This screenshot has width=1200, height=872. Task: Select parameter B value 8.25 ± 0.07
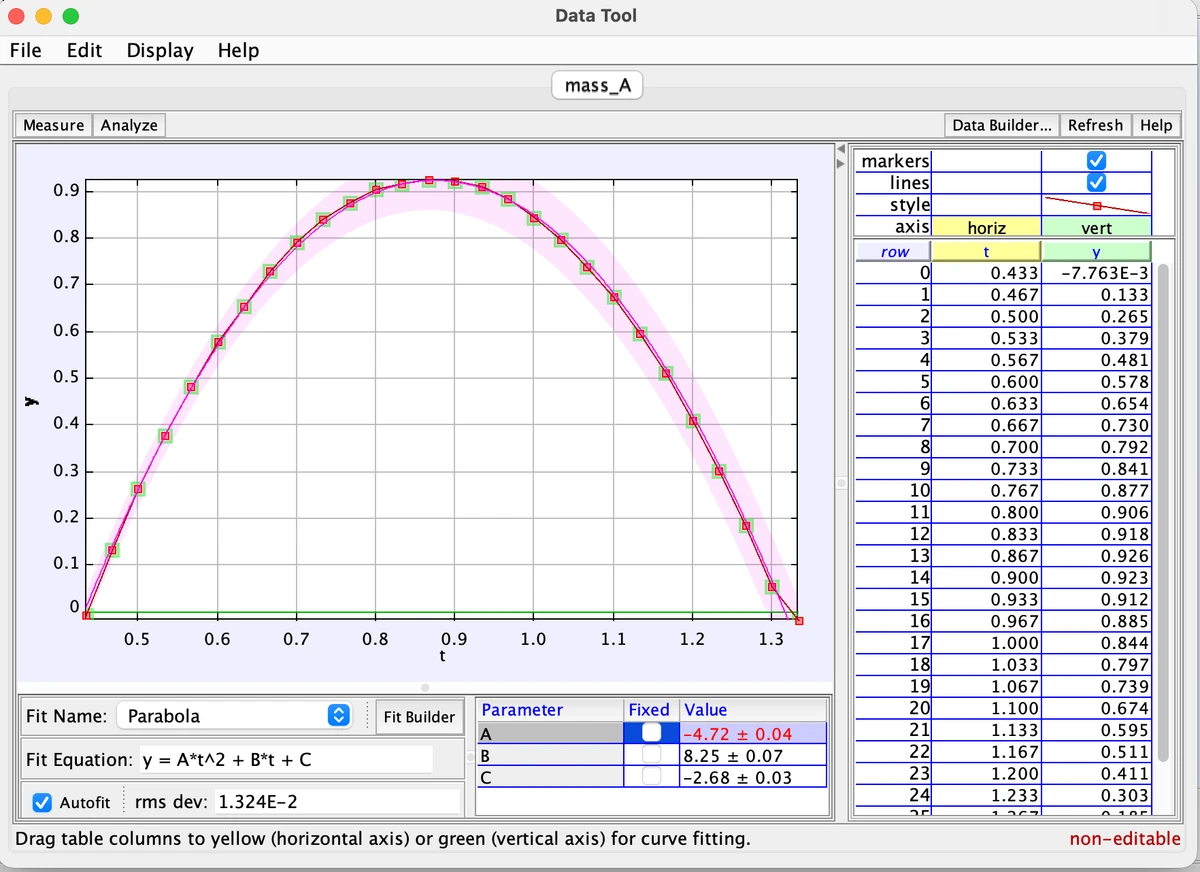tap(753, 755)
